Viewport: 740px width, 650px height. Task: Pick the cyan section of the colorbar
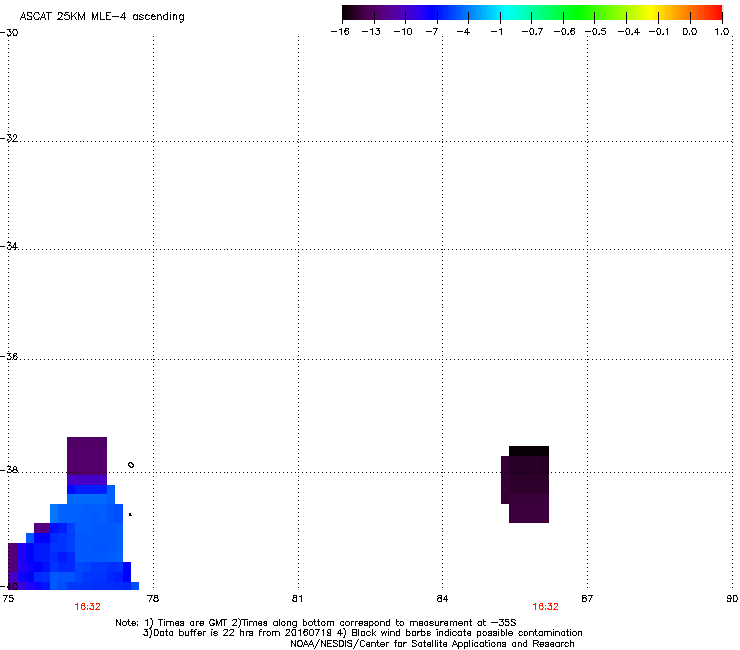[x=507, y=12]
